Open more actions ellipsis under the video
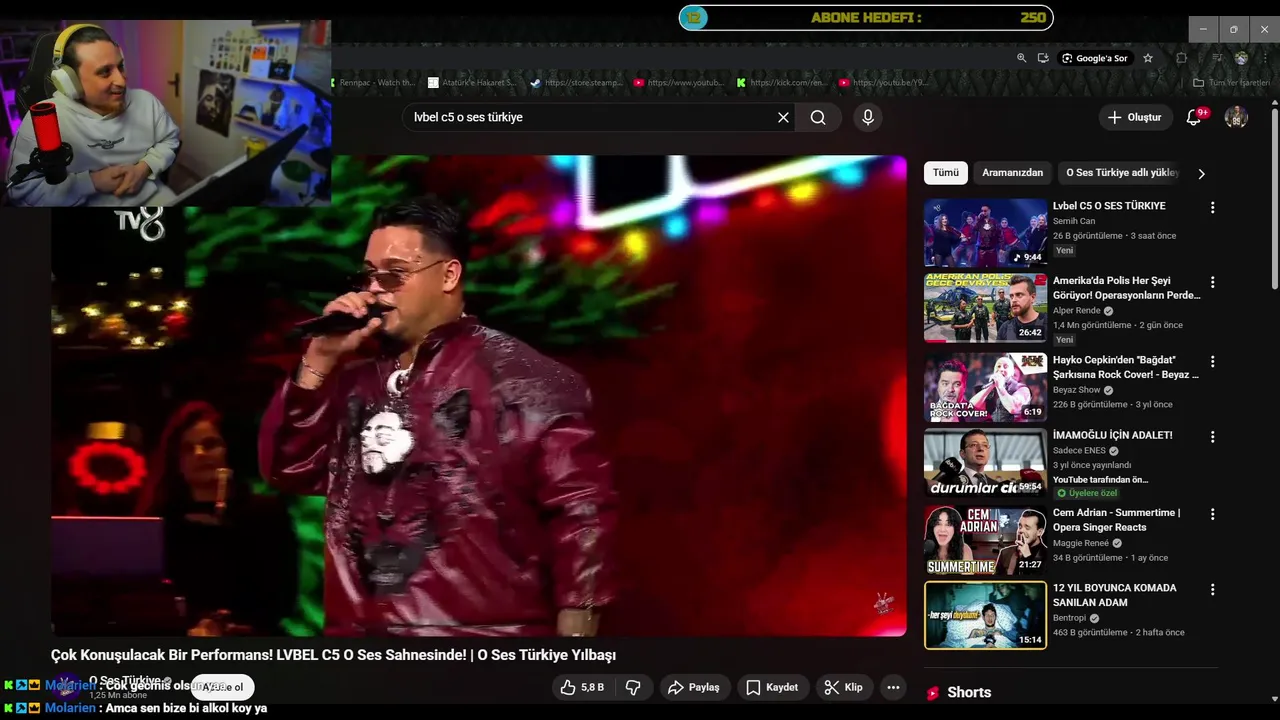1280x720 pixels. pyautogui.click(x=893, y=687)
